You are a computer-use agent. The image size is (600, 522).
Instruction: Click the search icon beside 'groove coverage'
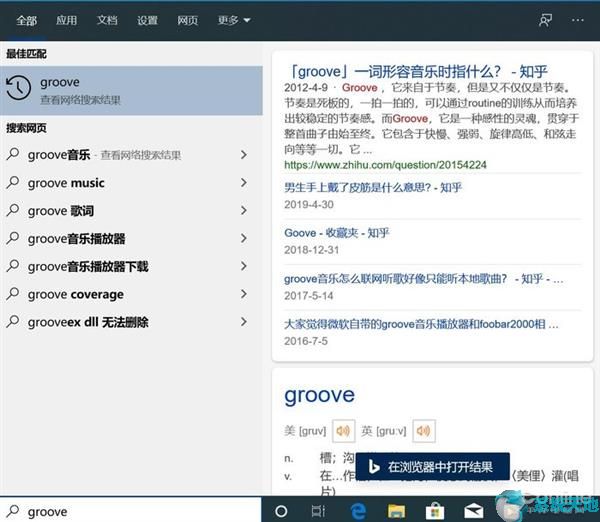click(13, 294)
